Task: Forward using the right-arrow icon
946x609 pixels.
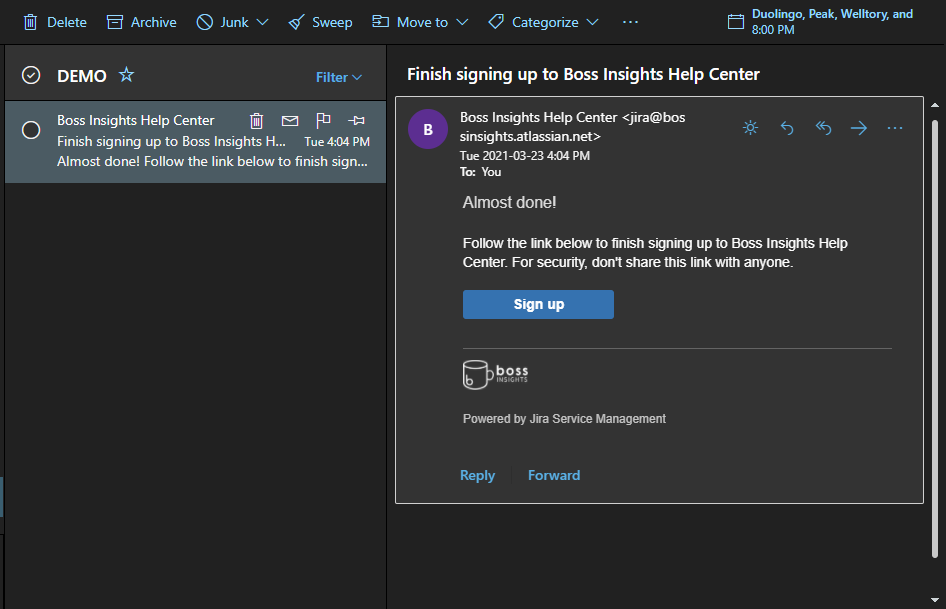Action: click(x=859, y=128)
